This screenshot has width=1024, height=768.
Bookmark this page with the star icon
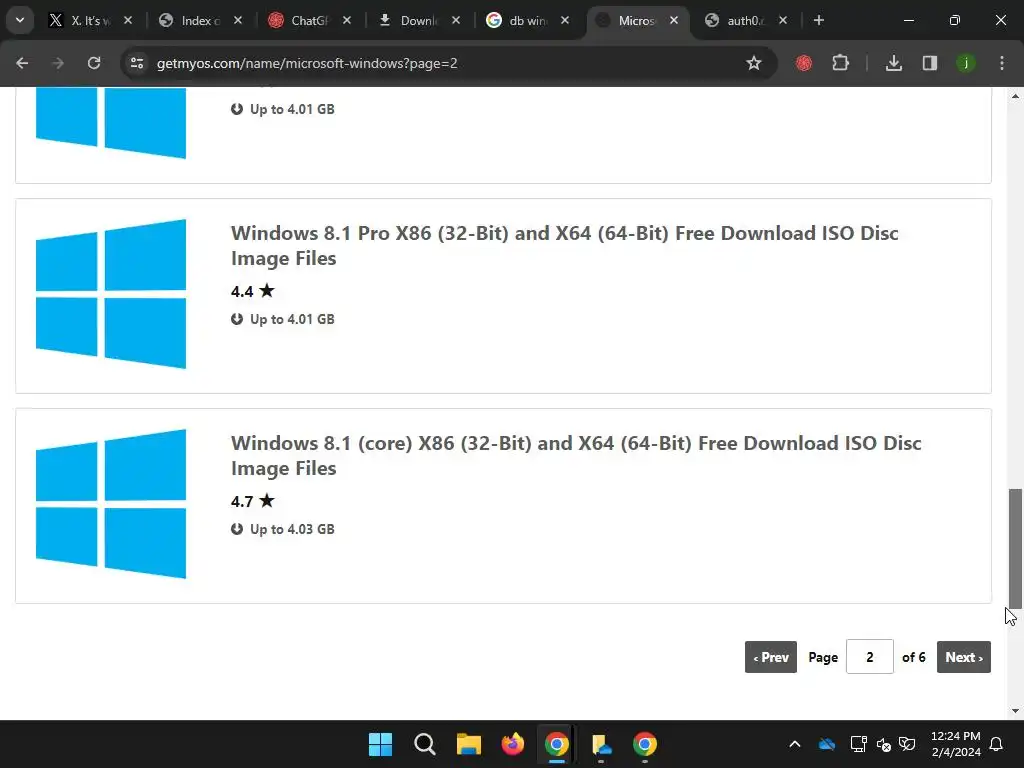coord(754,63)
